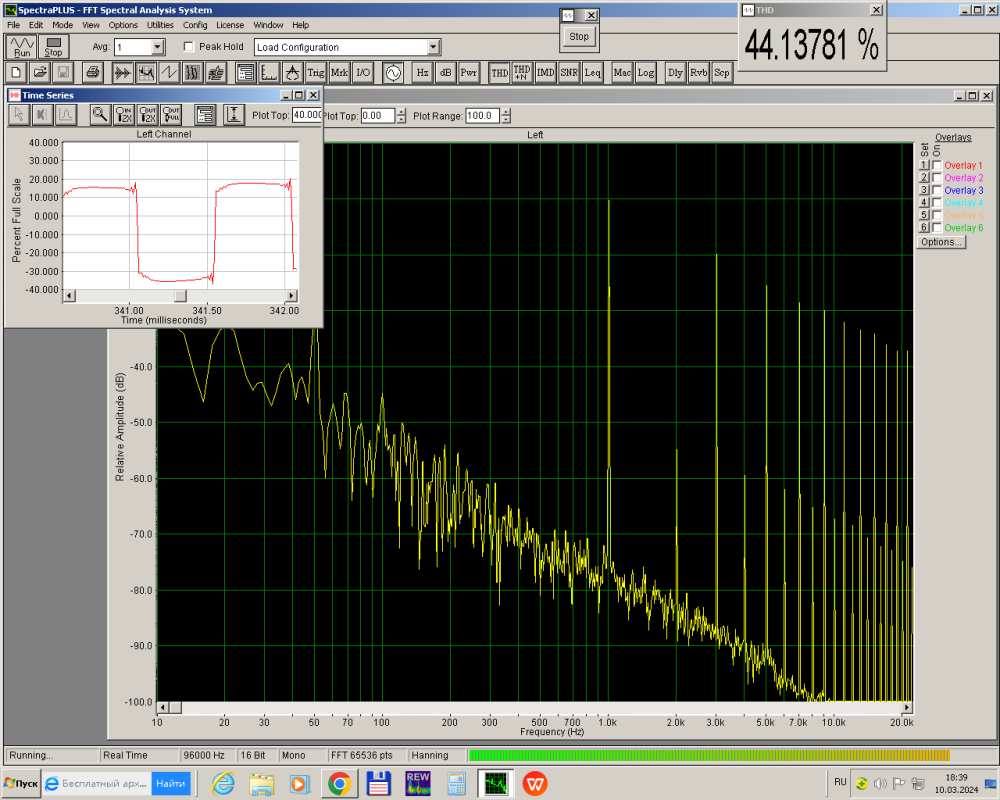
Task: Open the Utilities menu
Action: 160,25
